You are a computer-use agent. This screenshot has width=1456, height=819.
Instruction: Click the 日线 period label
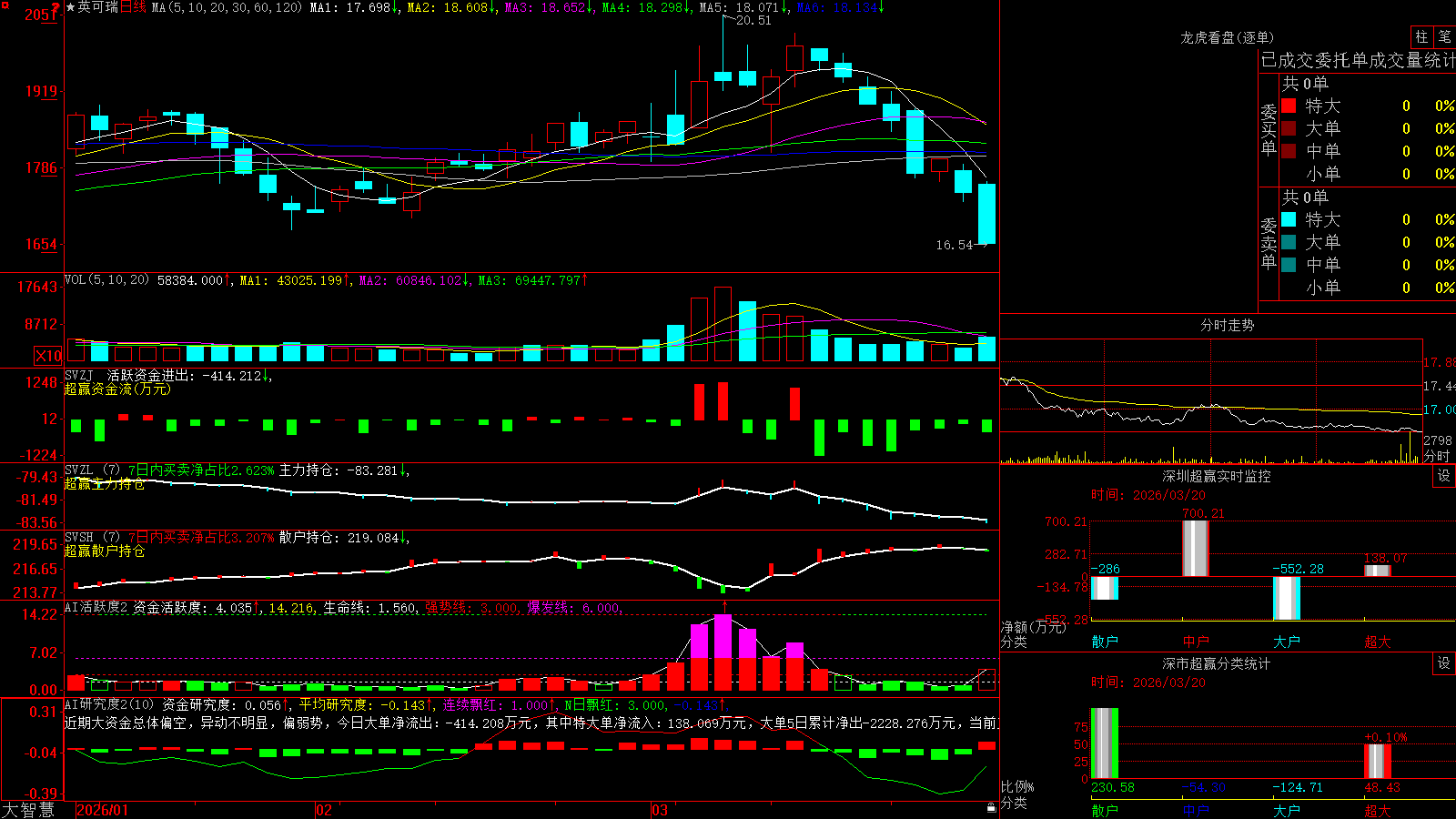click(x=133, y=7)
